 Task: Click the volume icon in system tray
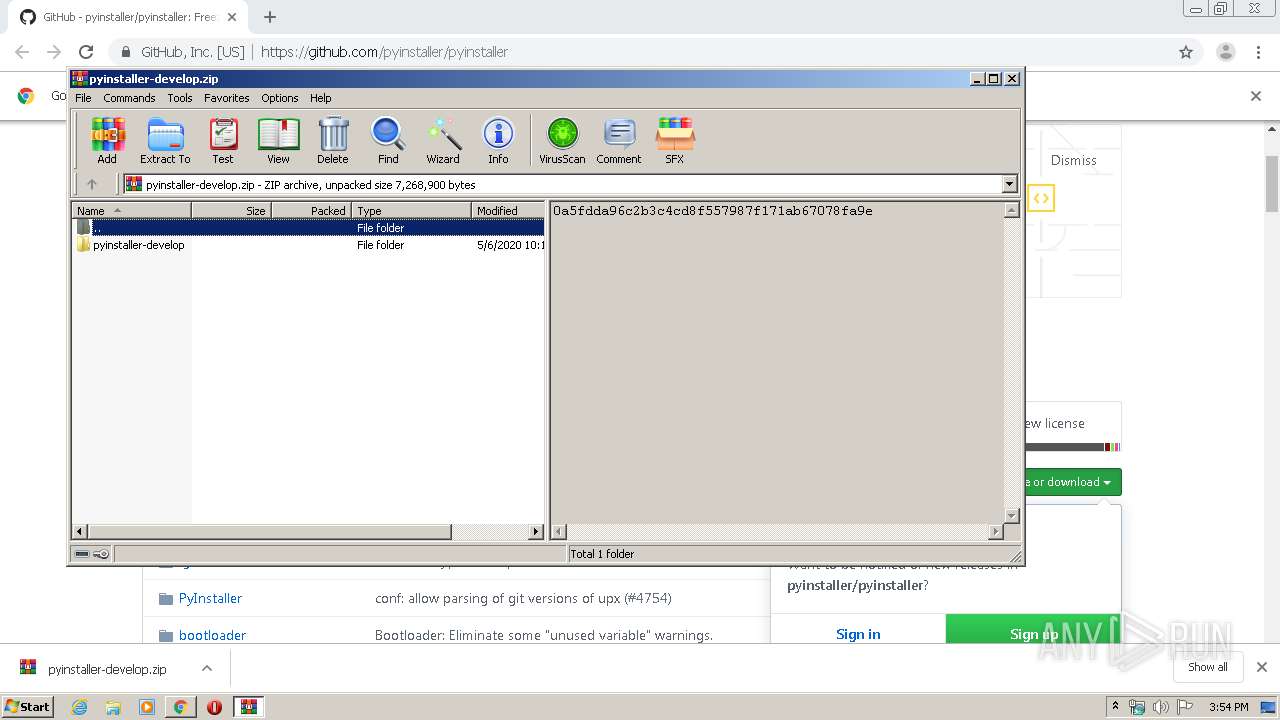pos(1160,707)
